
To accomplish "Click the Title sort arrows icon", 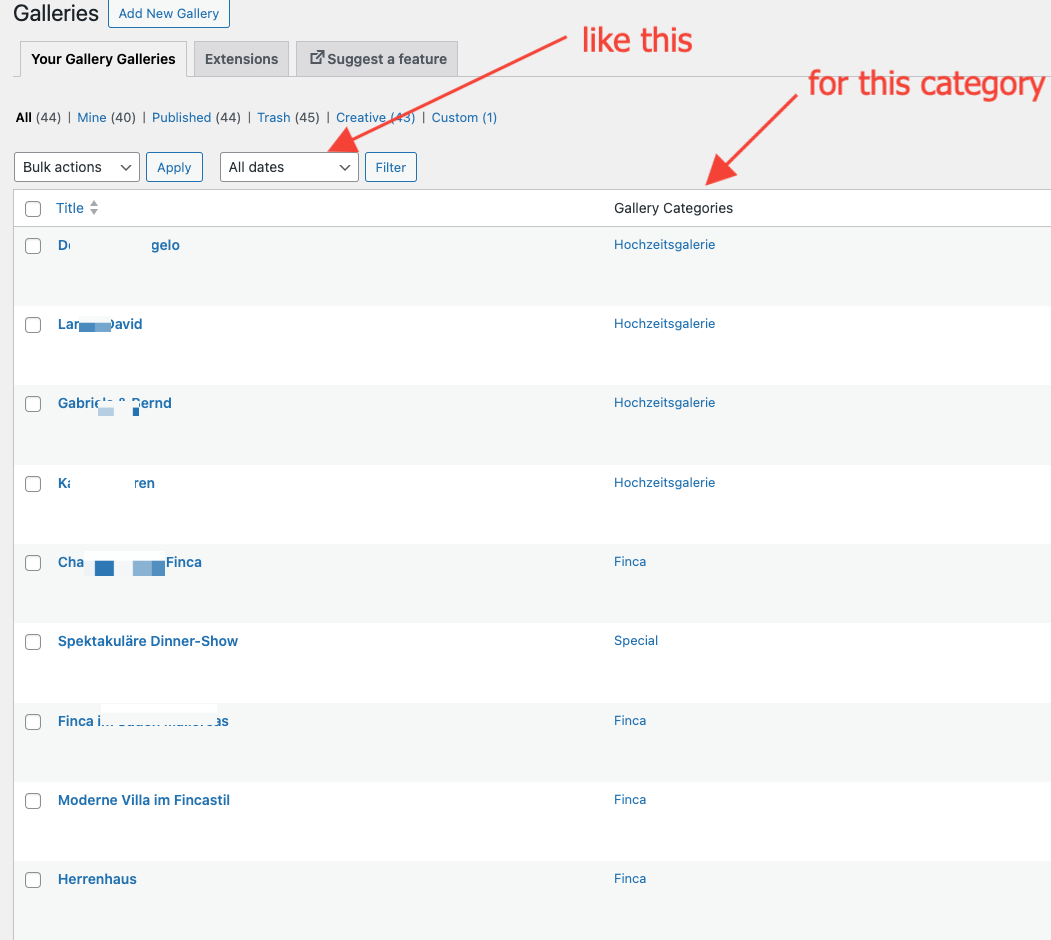I will (x=94, y=208).
